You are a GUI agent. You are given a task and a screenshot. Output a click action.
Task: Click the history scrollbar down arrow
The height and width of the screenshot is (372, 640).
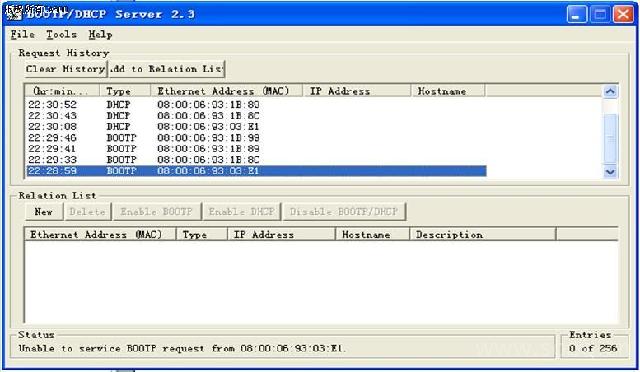(x=610, y=172)
